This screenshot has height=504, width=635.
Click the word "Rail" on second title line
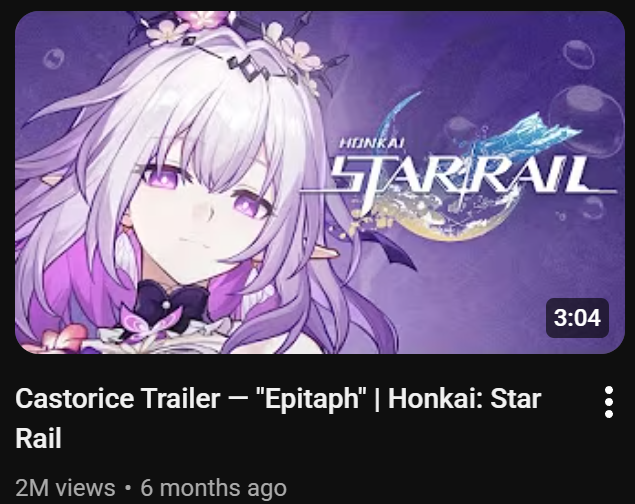tap(38, 438)
